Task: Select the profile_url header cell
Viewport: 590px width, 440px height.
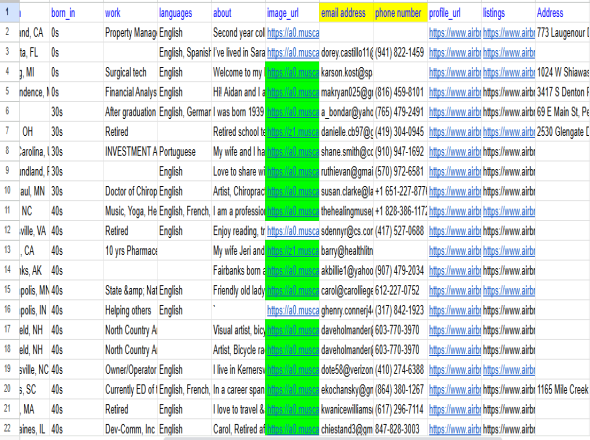Action: click(454, 13)
